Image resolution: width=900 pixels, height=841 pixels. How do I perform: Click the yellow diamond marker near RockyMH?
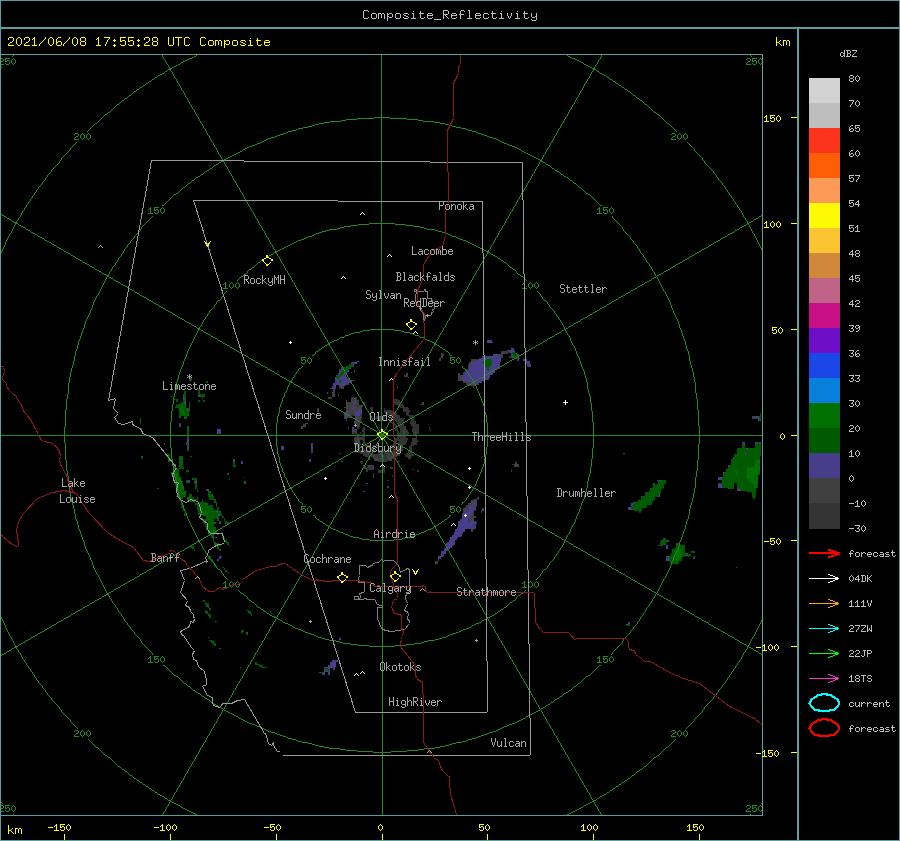point(267,261)
